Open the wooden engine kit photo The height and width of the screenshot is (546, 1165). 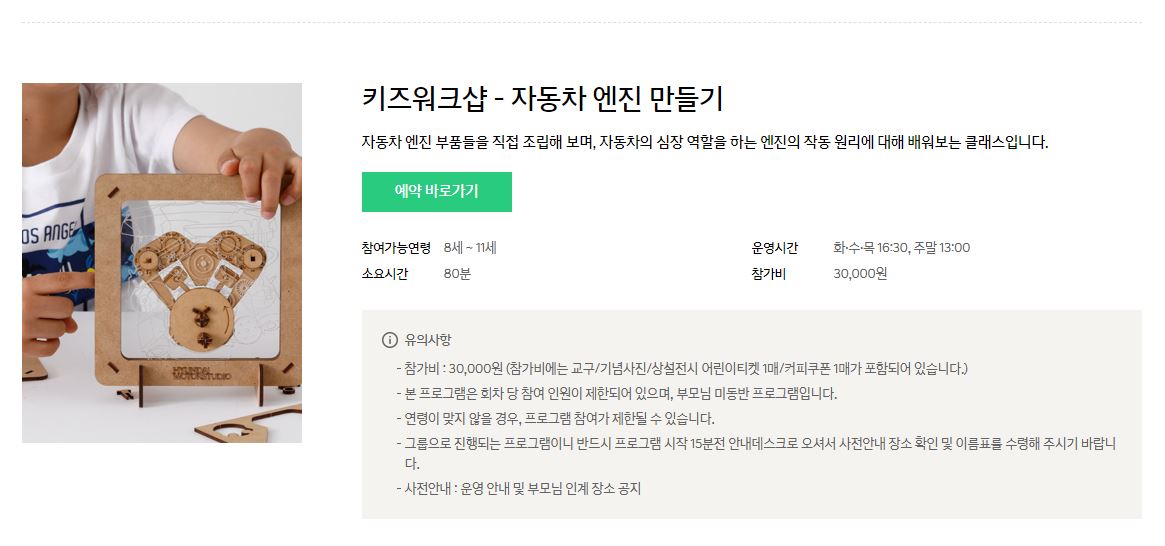(x=162, y=263)
